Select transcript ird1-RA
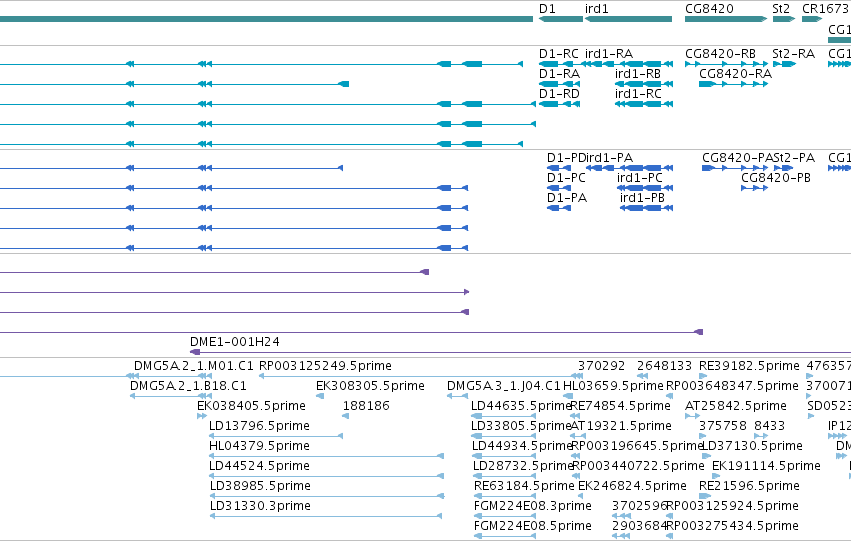Viewport: 851px width, 541px height. [x=628, y=64]
